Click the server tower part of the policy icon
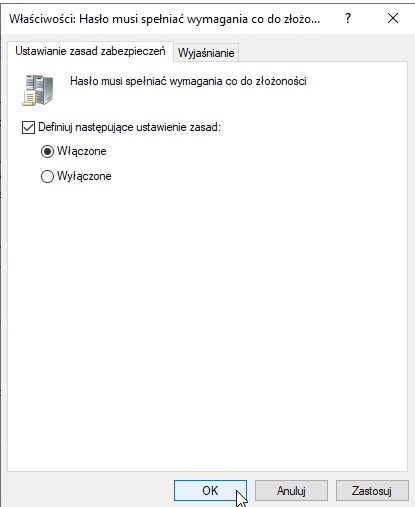 point(41,88)
